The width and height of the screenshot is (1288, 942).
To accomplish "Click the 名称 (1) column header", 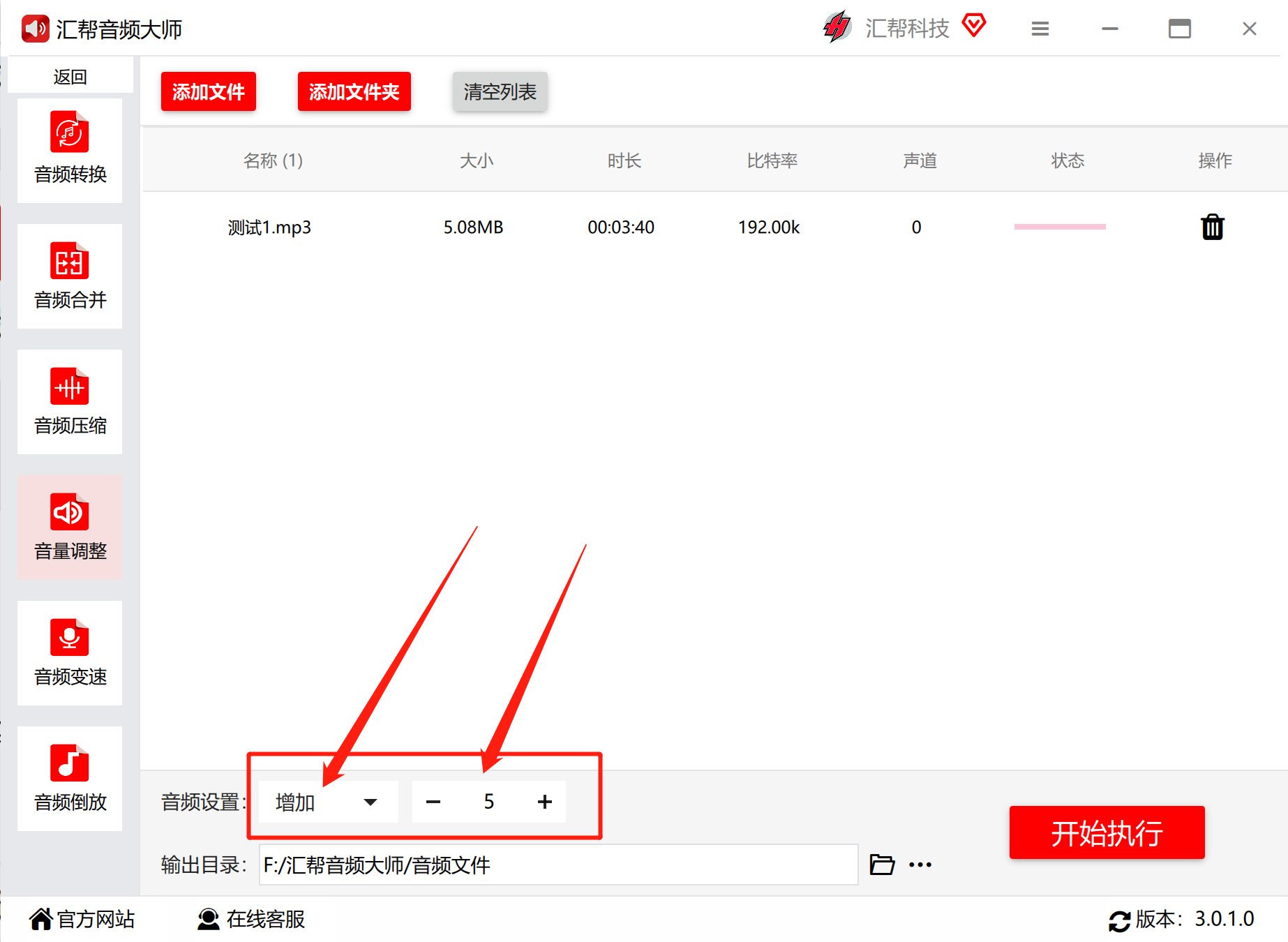I will point(273,160).
